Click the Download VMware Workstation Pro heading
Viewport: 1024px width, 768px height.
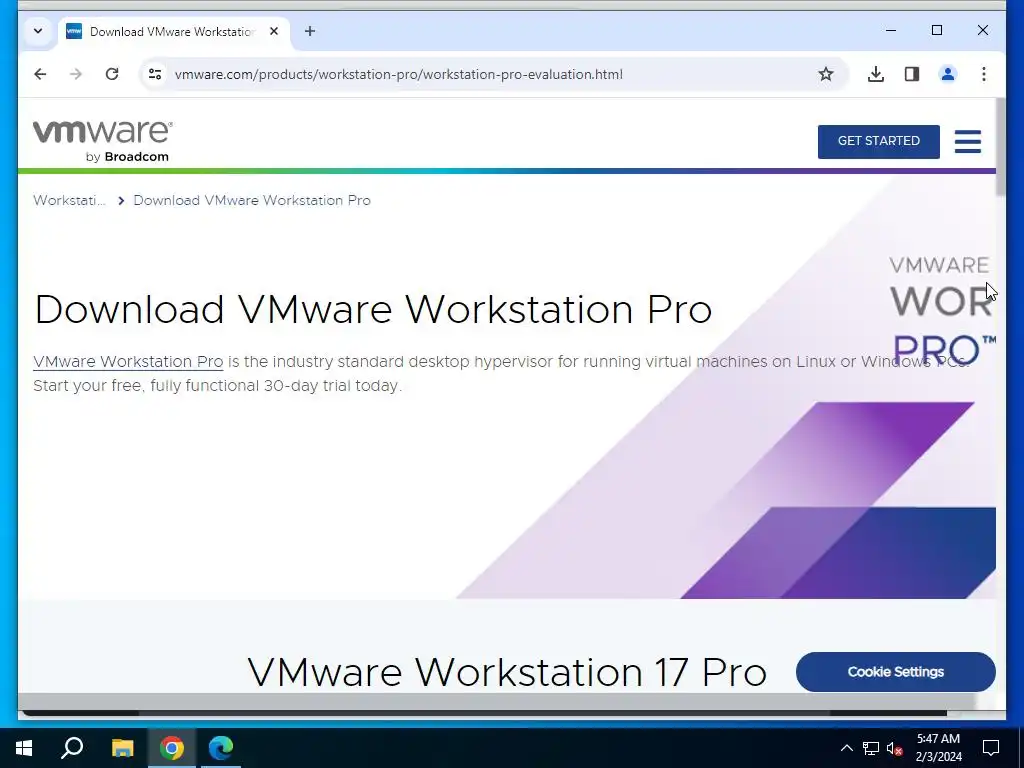tap(373, 309)
